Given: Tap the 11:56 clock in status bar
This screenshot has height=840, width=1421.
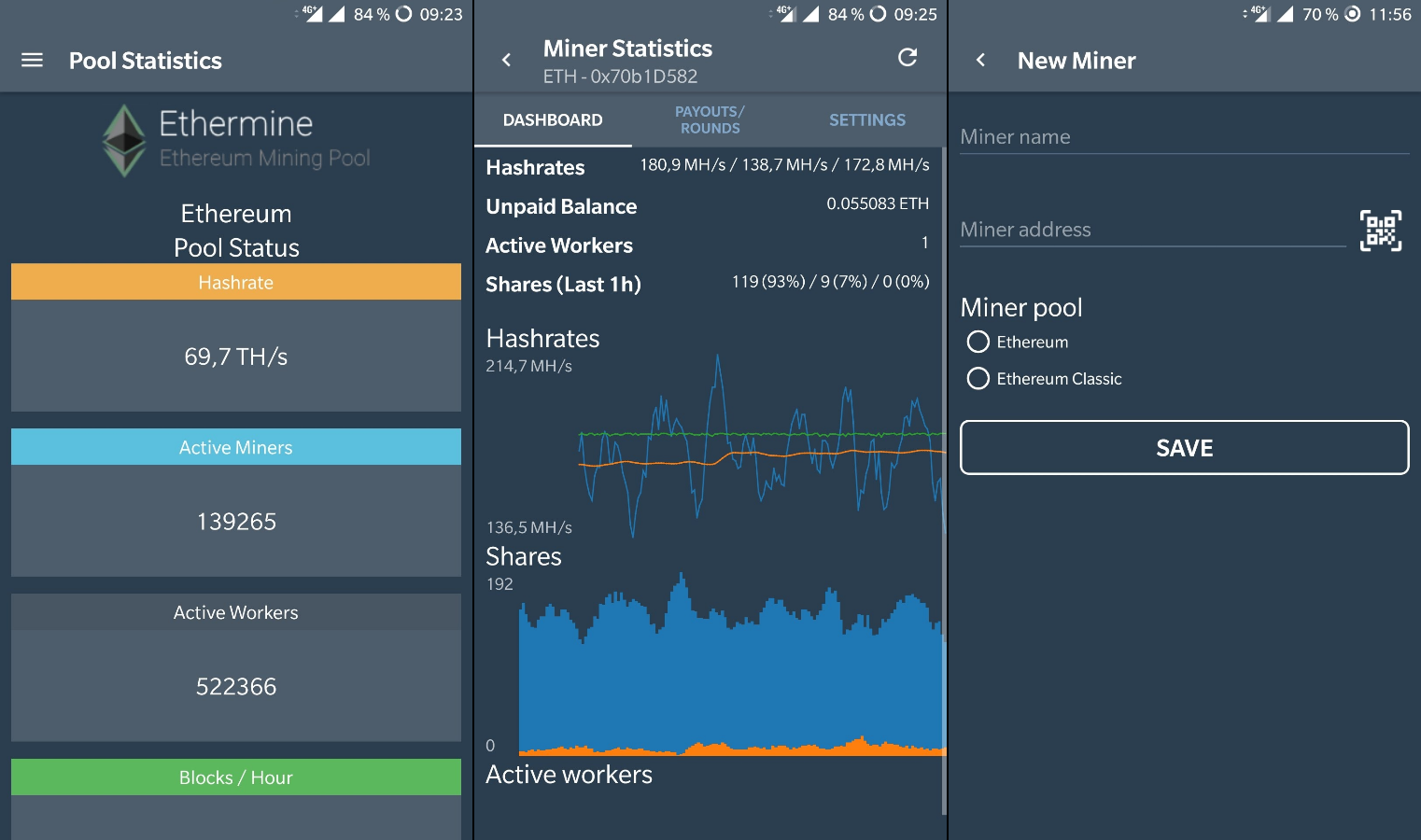Looking at the screenshot, I should click(x=1390, y=14).
